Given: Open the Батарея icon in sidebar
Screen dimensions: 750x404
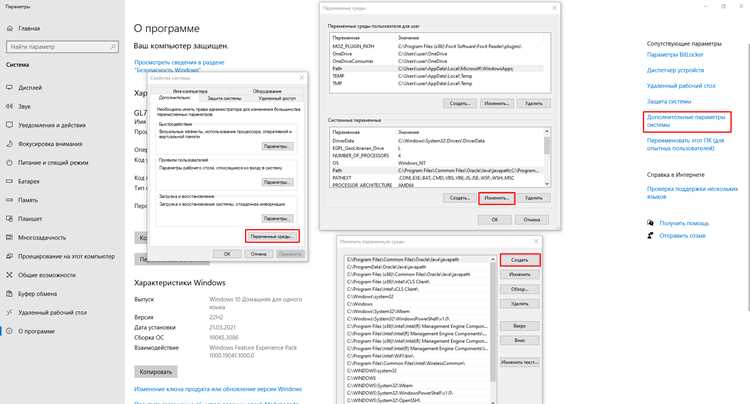Looking at the screenshot, I should click(x=10, y=181).
